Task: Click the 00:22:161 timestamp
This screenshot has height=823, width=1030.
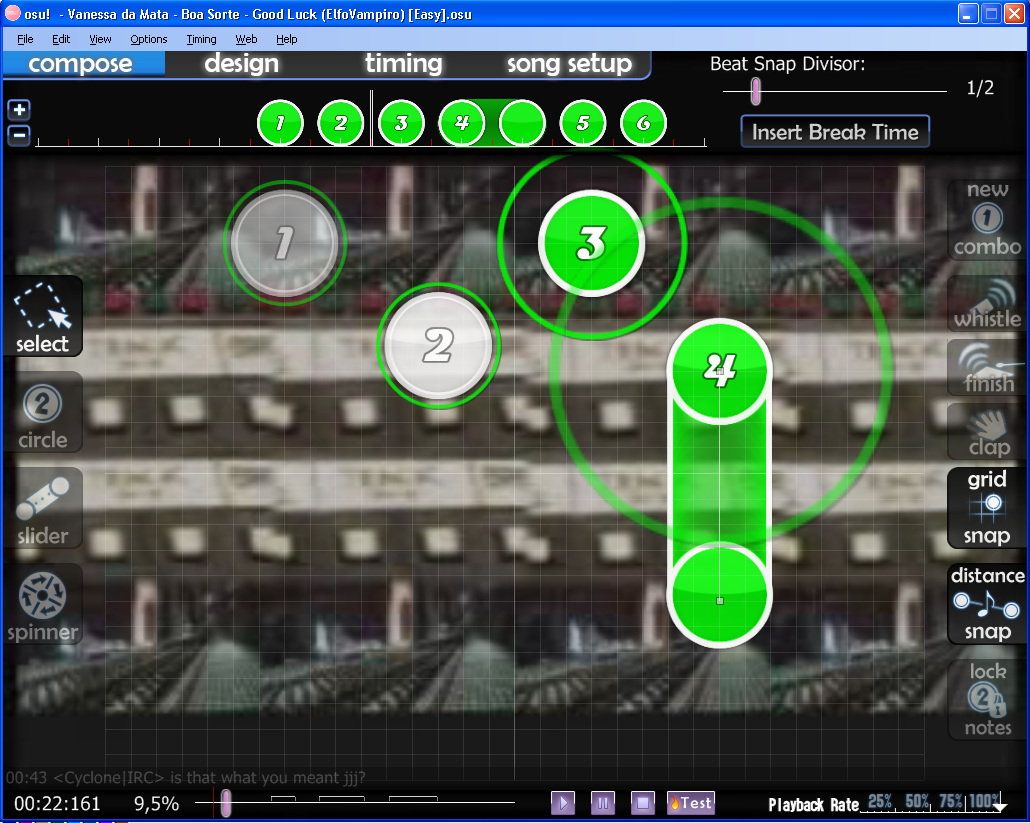Action: (x=57, y=803)
